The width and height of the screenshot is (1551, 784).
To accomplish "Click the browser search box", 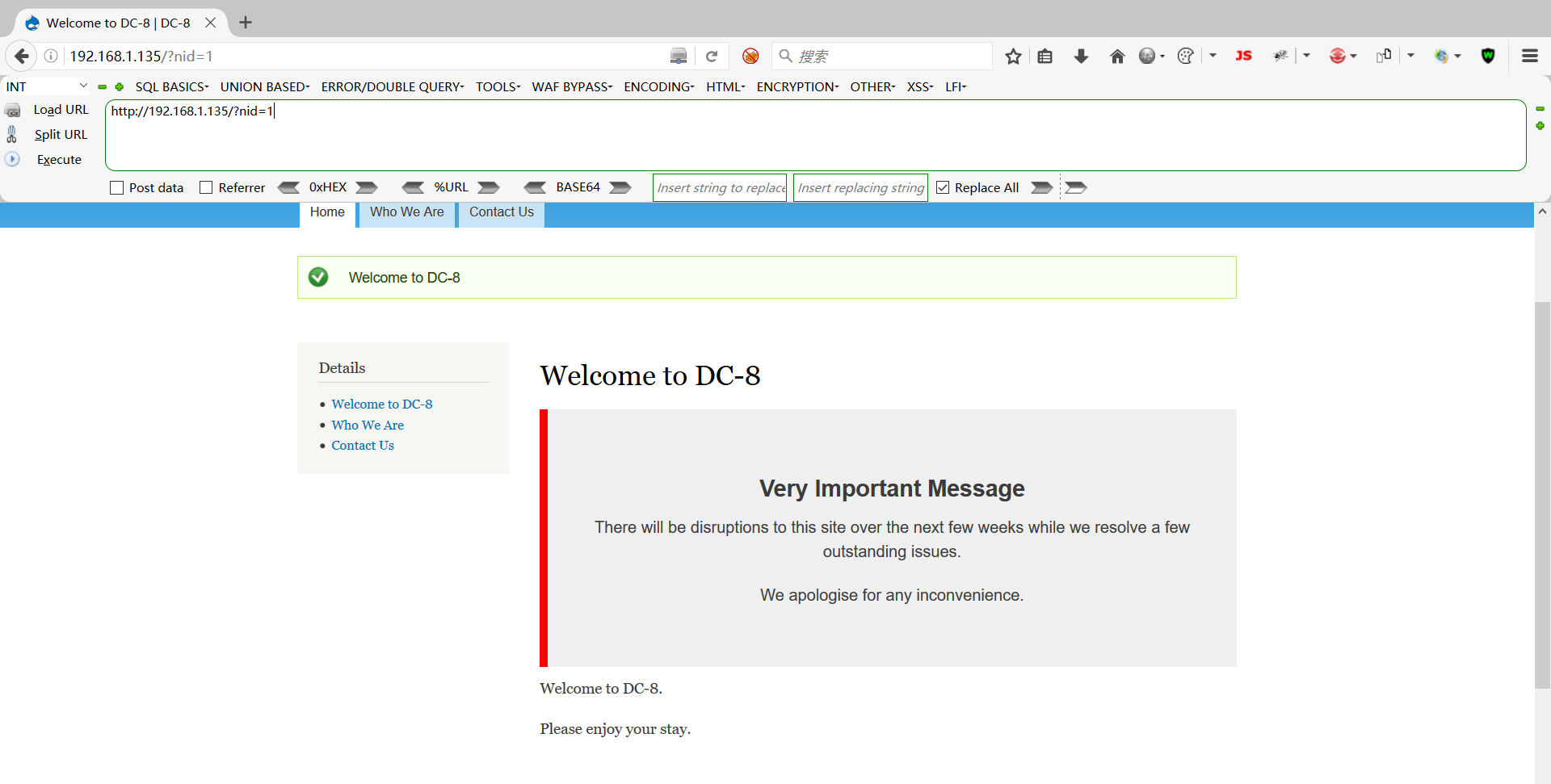I will click(882, 56).
